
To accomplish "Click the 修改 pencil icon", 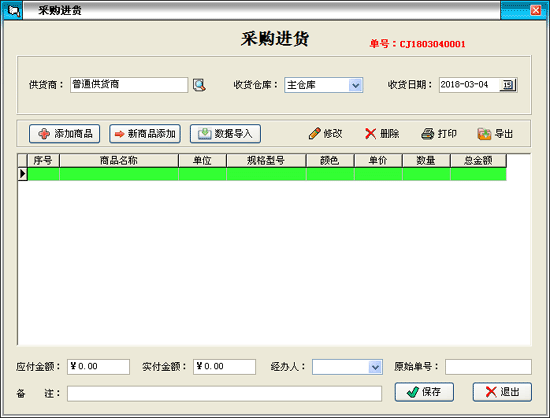I will (x=314, y=134).
